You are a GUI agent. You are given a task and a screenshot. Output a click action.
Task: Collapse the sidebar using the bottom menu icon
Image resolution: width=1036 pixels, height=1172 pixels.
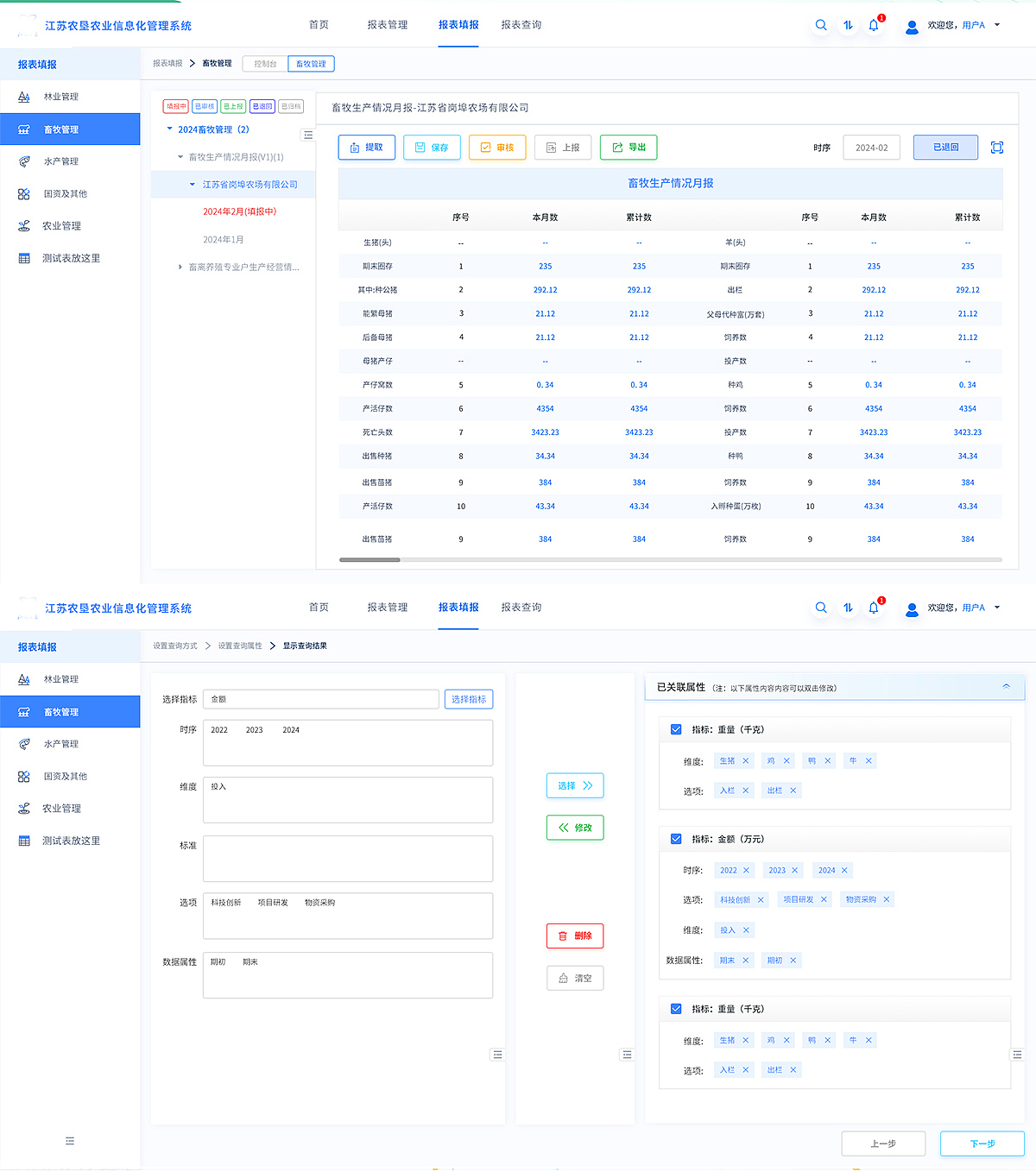coord(70,1141)
